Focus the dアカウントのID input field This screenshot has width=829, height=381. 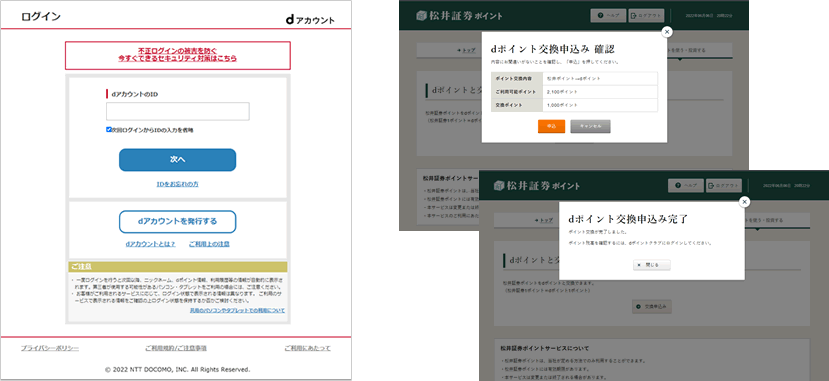[178, 111]
